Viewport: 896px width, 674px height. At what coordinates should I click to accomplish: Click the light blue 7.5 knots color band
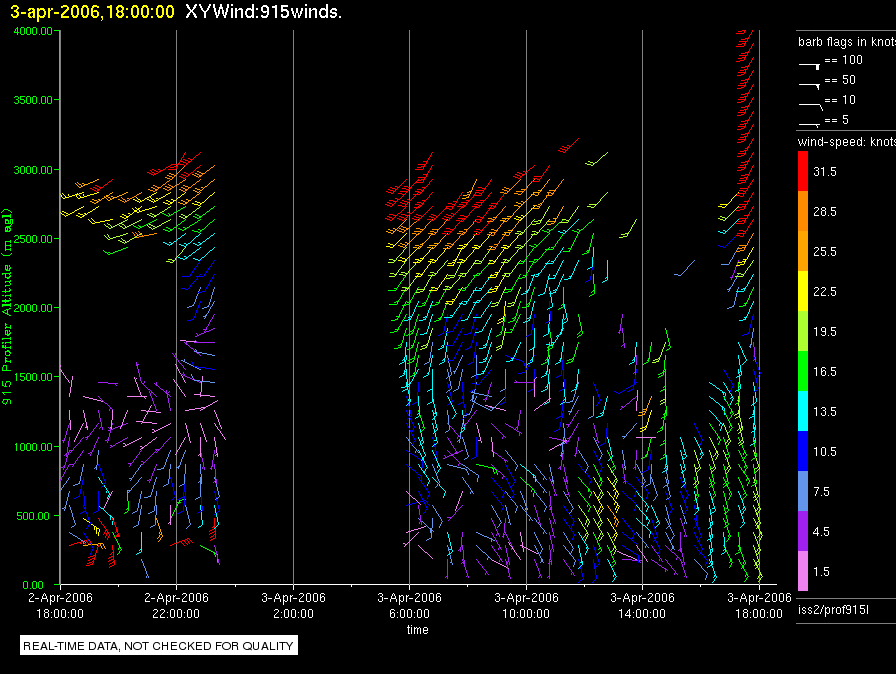(x=803, y=491)
